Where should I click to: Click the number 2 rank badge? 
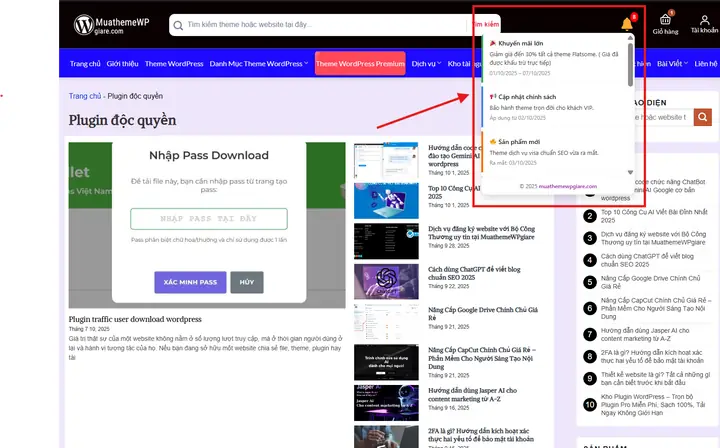590,216
